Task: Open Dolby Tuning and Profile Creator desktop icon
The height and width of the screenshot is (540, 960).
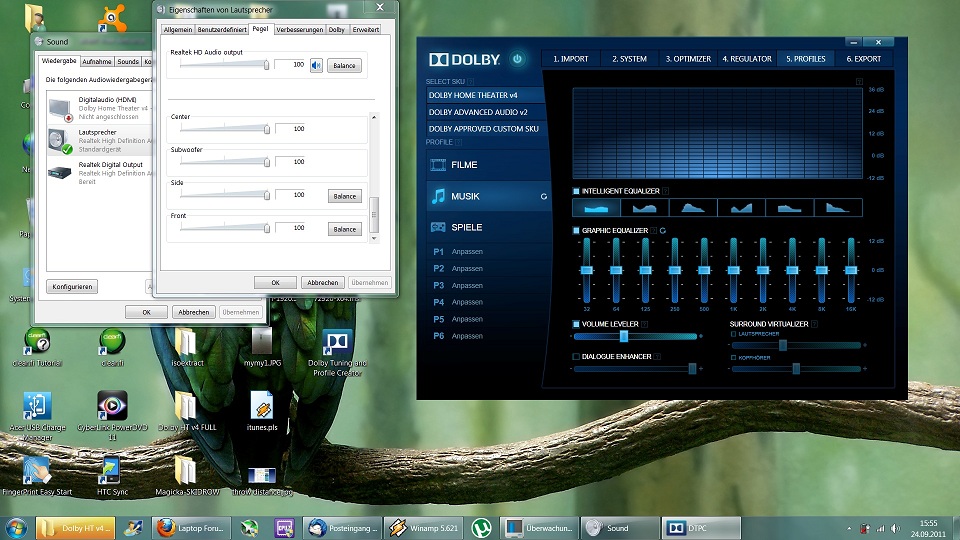Action: click(337, 353)
